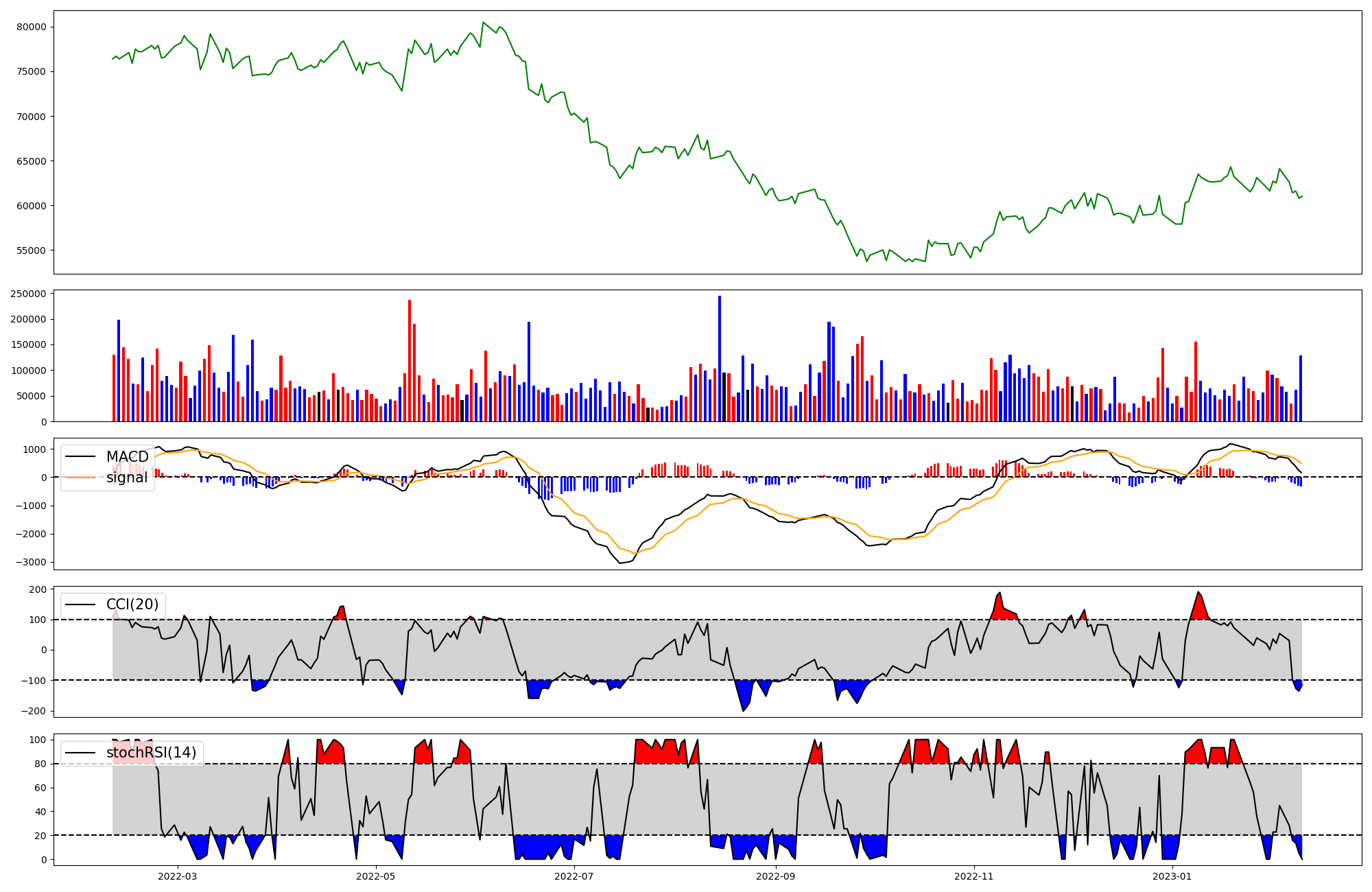The height and width of the screenshot is (892, 1372).
Task: Click the -200 CCI axis tick label
Action: tap(33, 711)
